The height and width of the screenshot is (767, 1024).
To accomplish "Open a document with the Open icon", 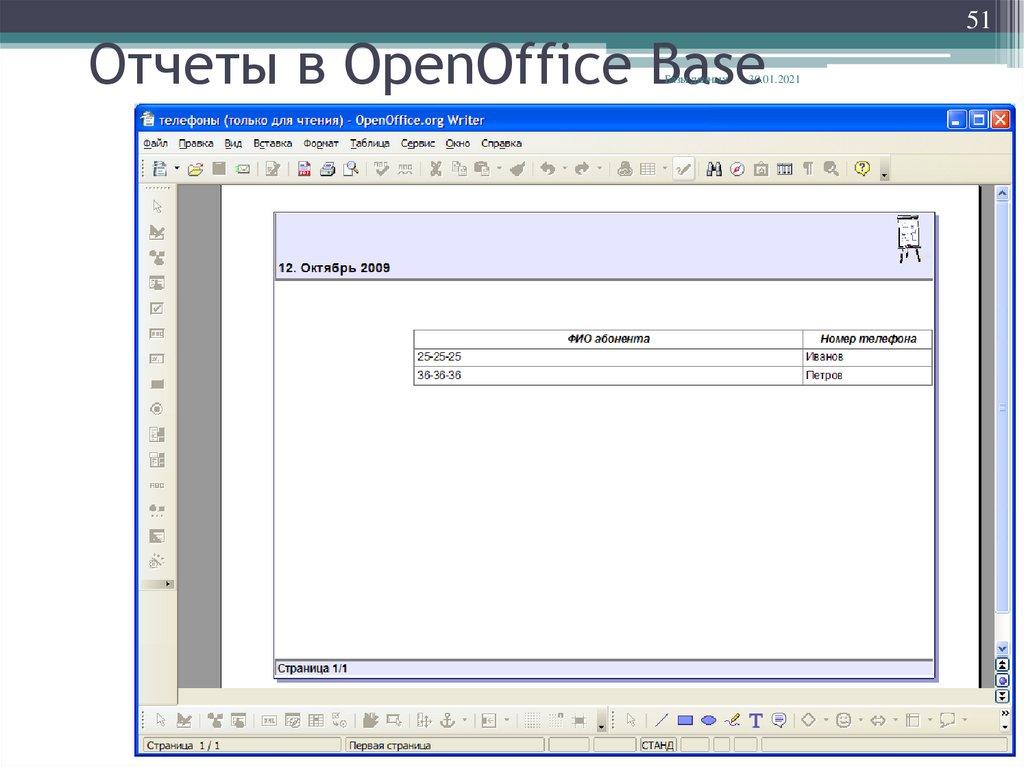I will click(x=195, y=168).
